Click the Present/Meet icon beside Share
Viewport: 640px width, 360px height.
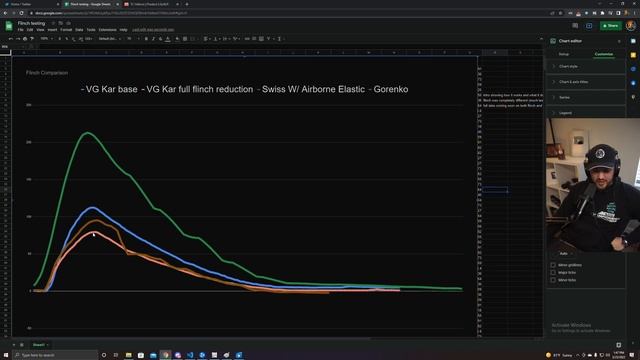click(x=589, y=26)
